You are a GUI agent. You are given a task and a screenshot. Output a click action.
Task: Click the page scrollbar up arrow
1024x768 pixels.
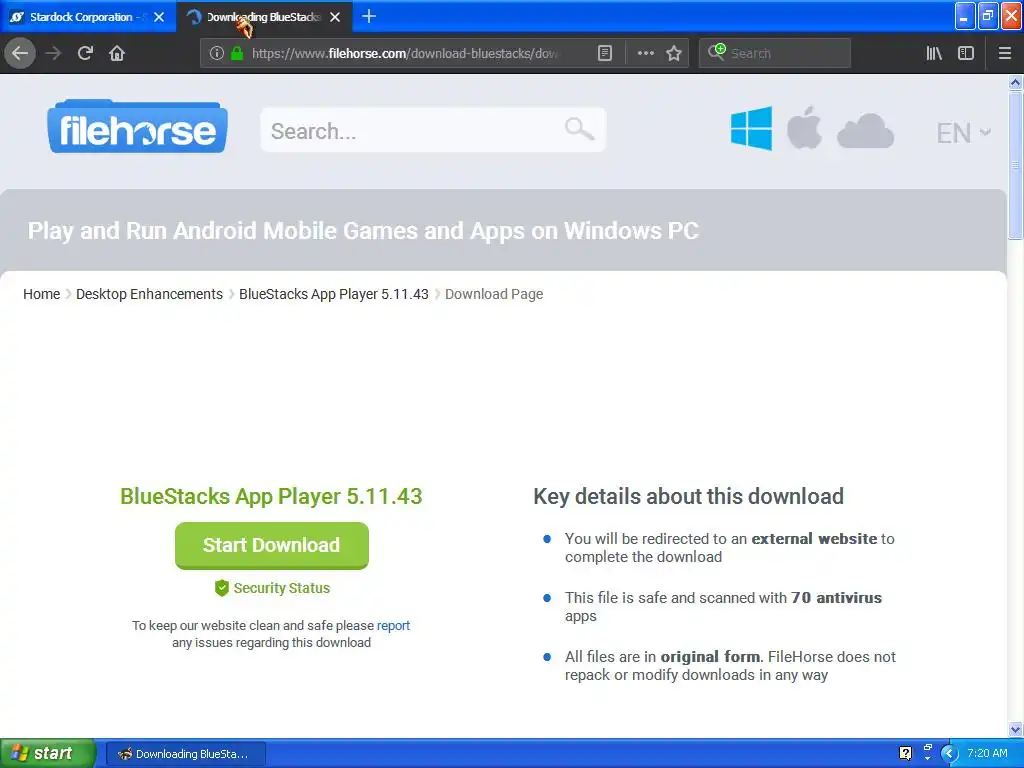click(1015, 82)
